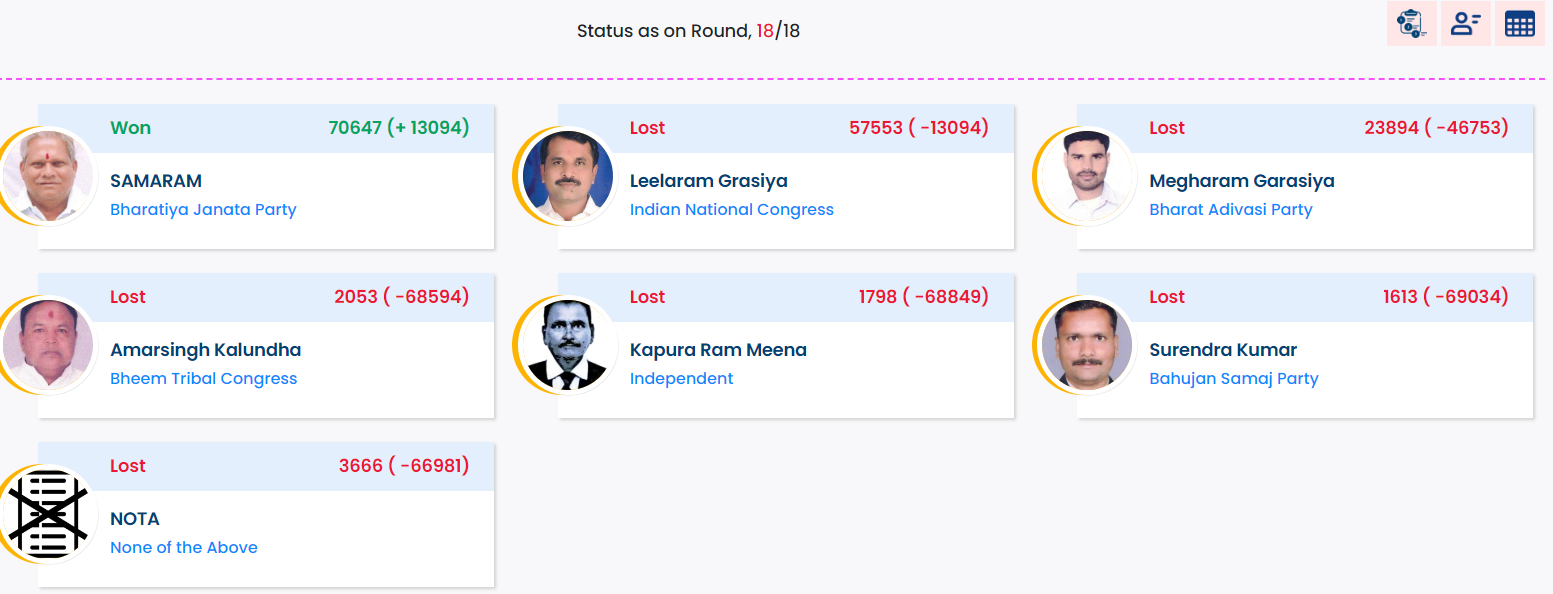Click the crossed-out NOTA ballot icon
Viewport: 1553px width, 594px height.
[47, 514]
